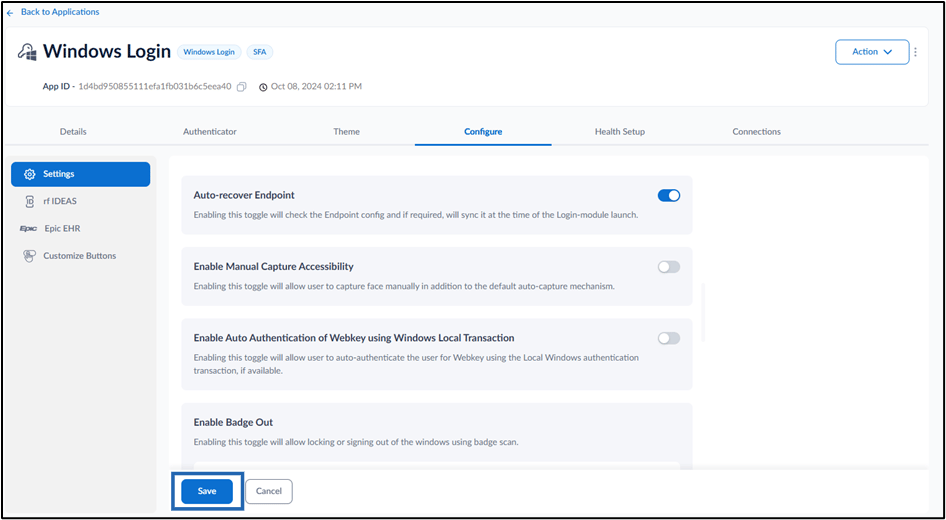Viewport: 946px width, 520px height.
Task: Go back to Applications link
Action: [53, 12]
